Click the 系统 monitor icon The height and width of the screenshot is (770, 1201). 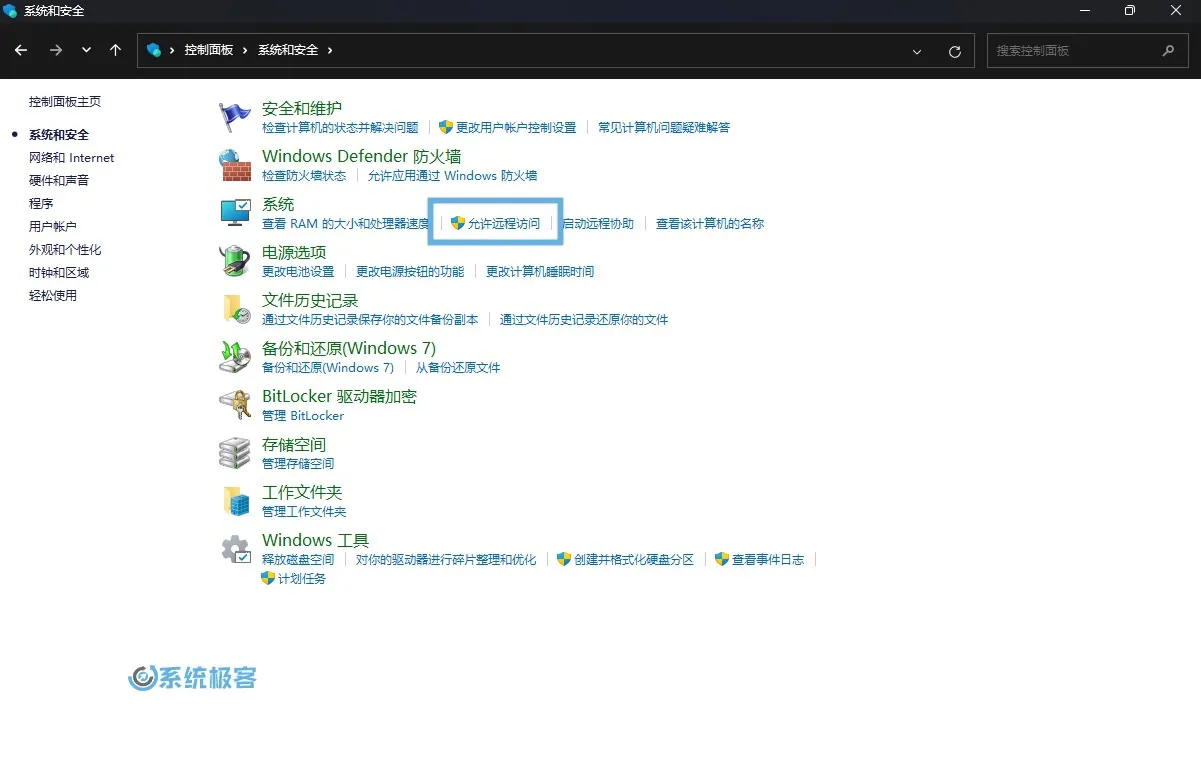point(234,212)
